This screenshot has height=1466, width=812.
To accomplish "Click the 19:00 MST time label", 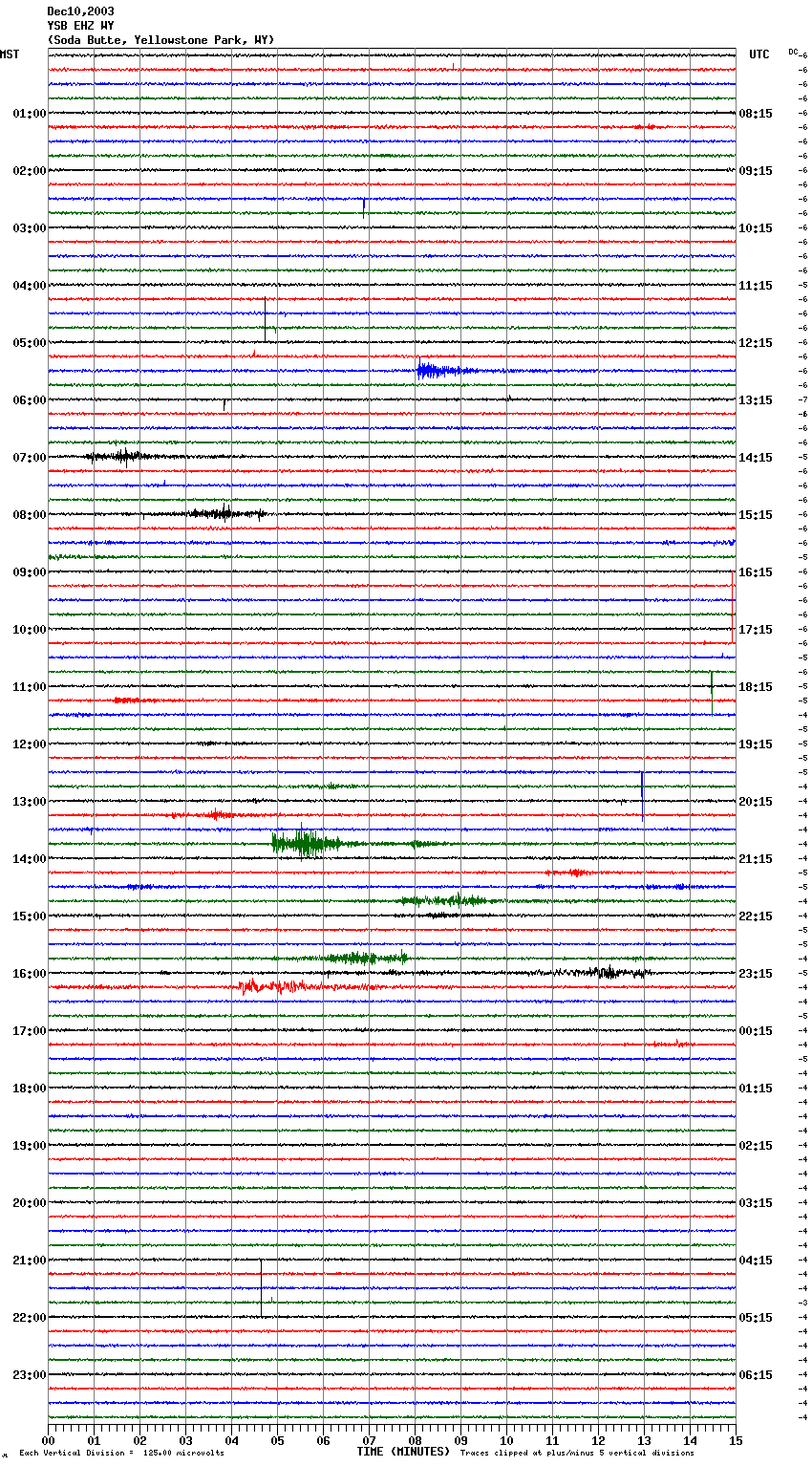I will coord(30,1146).
